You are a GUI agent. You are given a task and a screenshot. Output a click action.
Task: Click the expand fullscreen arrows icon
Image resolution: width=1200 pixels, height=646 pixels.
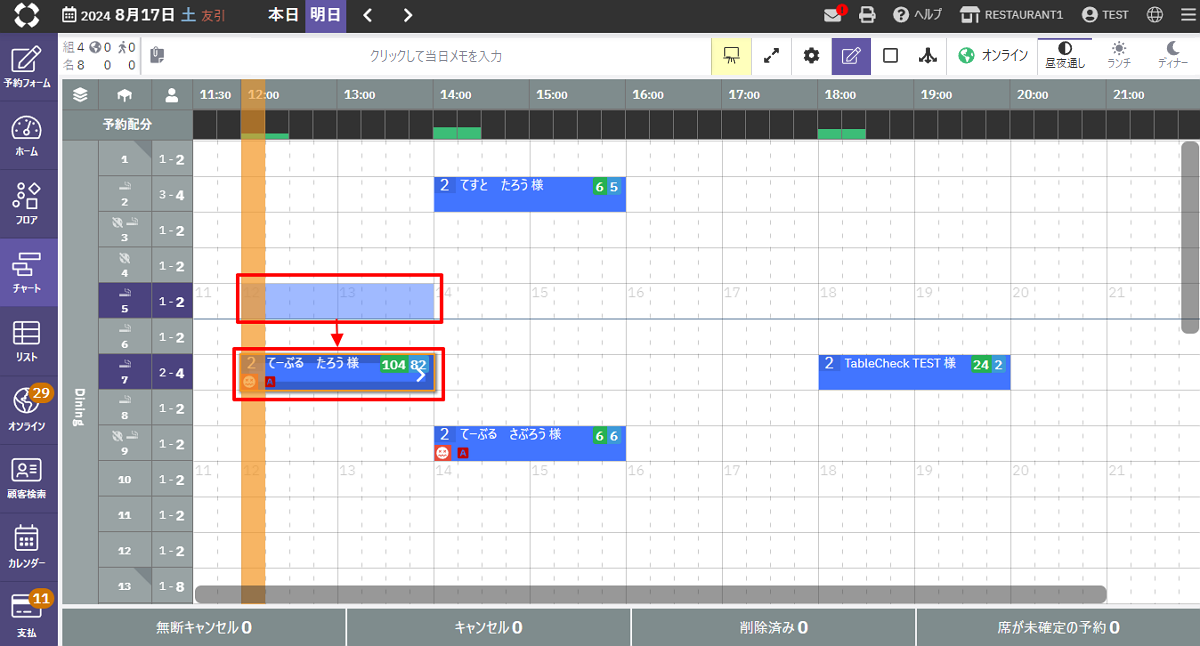(771, 56)
